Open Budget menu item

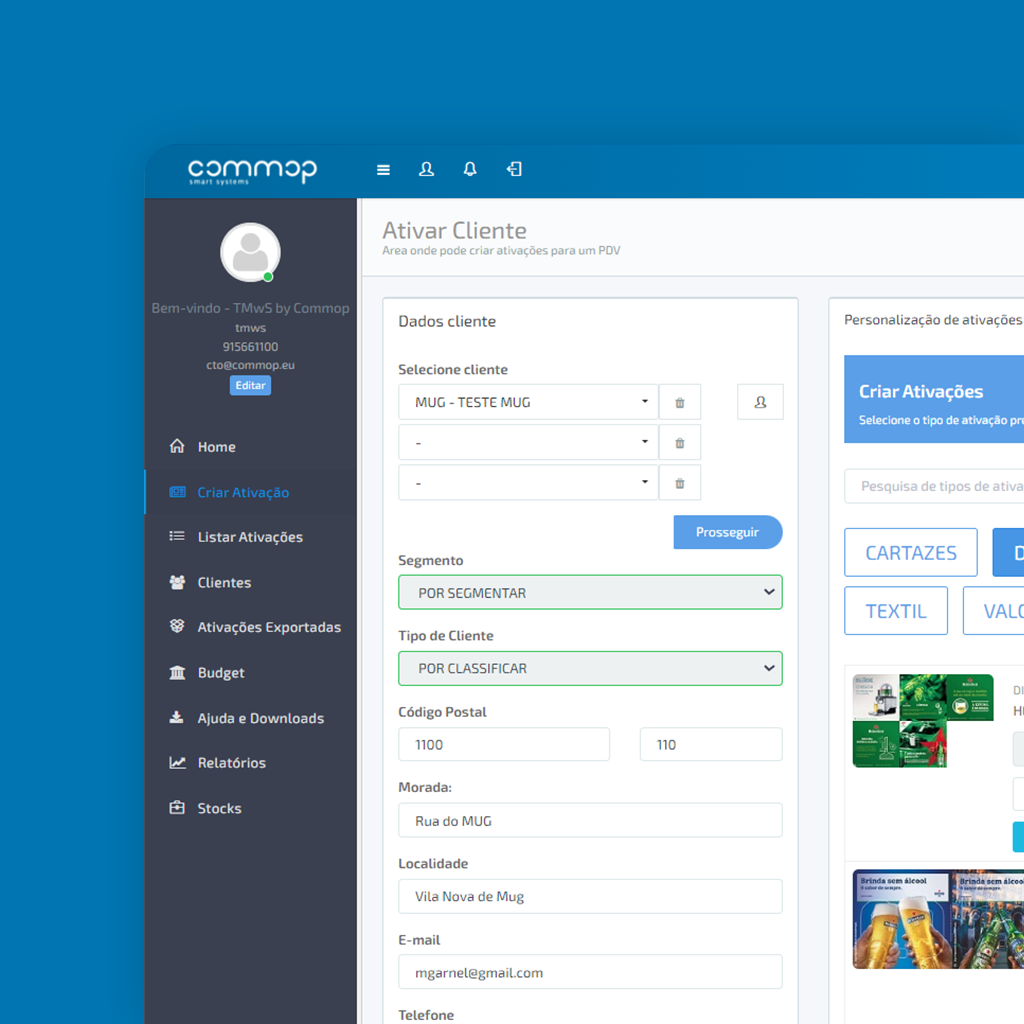tap(251, 672)
